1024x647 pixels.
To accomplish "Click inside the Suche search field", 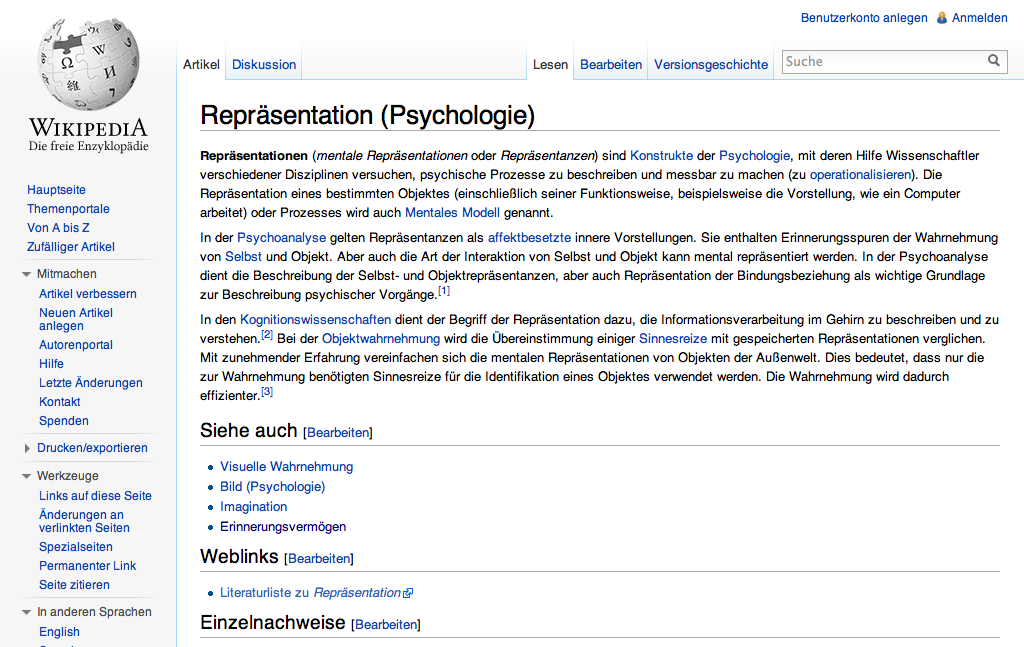I will [885, 61].
